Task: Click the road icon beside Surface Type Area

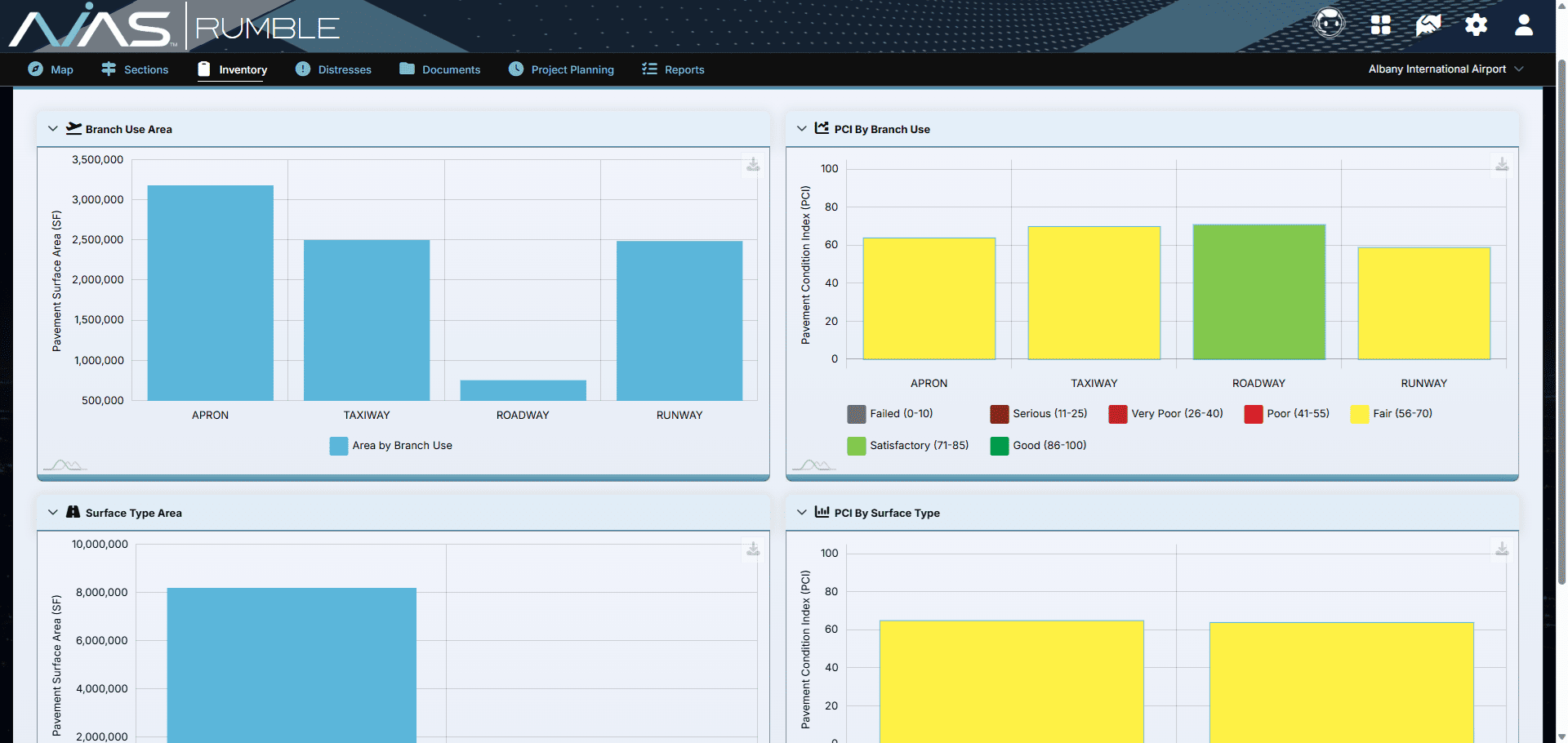Action: tap(73, 512)
